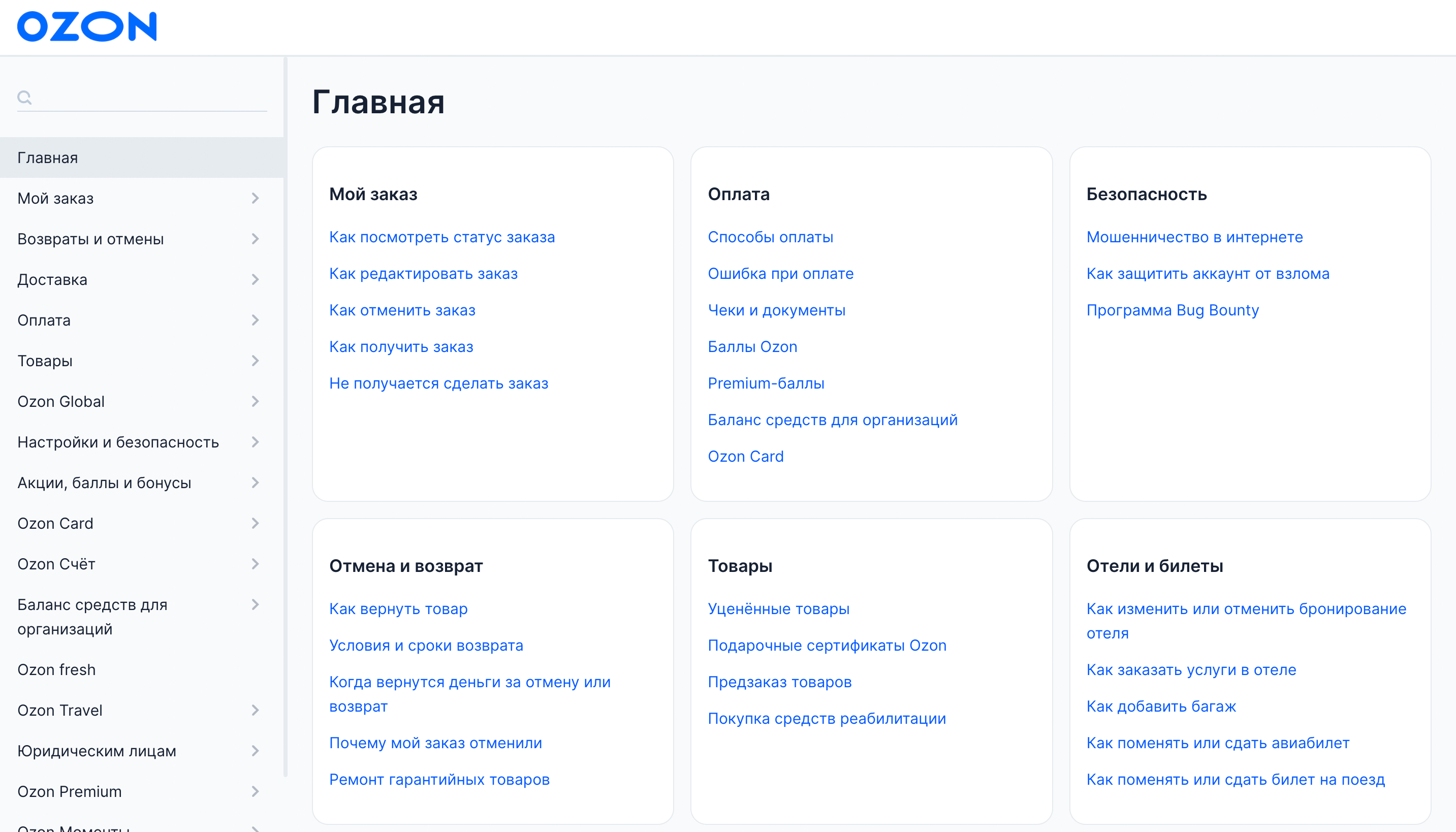Expand Баланс средств для организаций chevron
This screenshot has width=1456, height=832.
256,604
